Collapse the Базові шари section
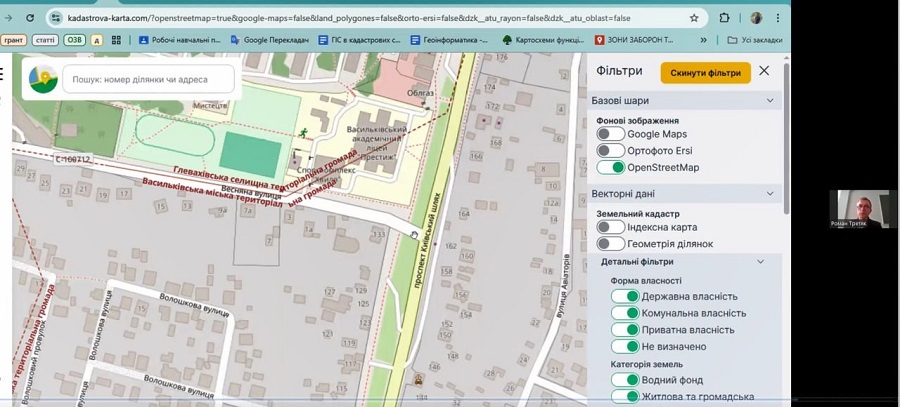 pyautogui.click(x=770, y=101)
